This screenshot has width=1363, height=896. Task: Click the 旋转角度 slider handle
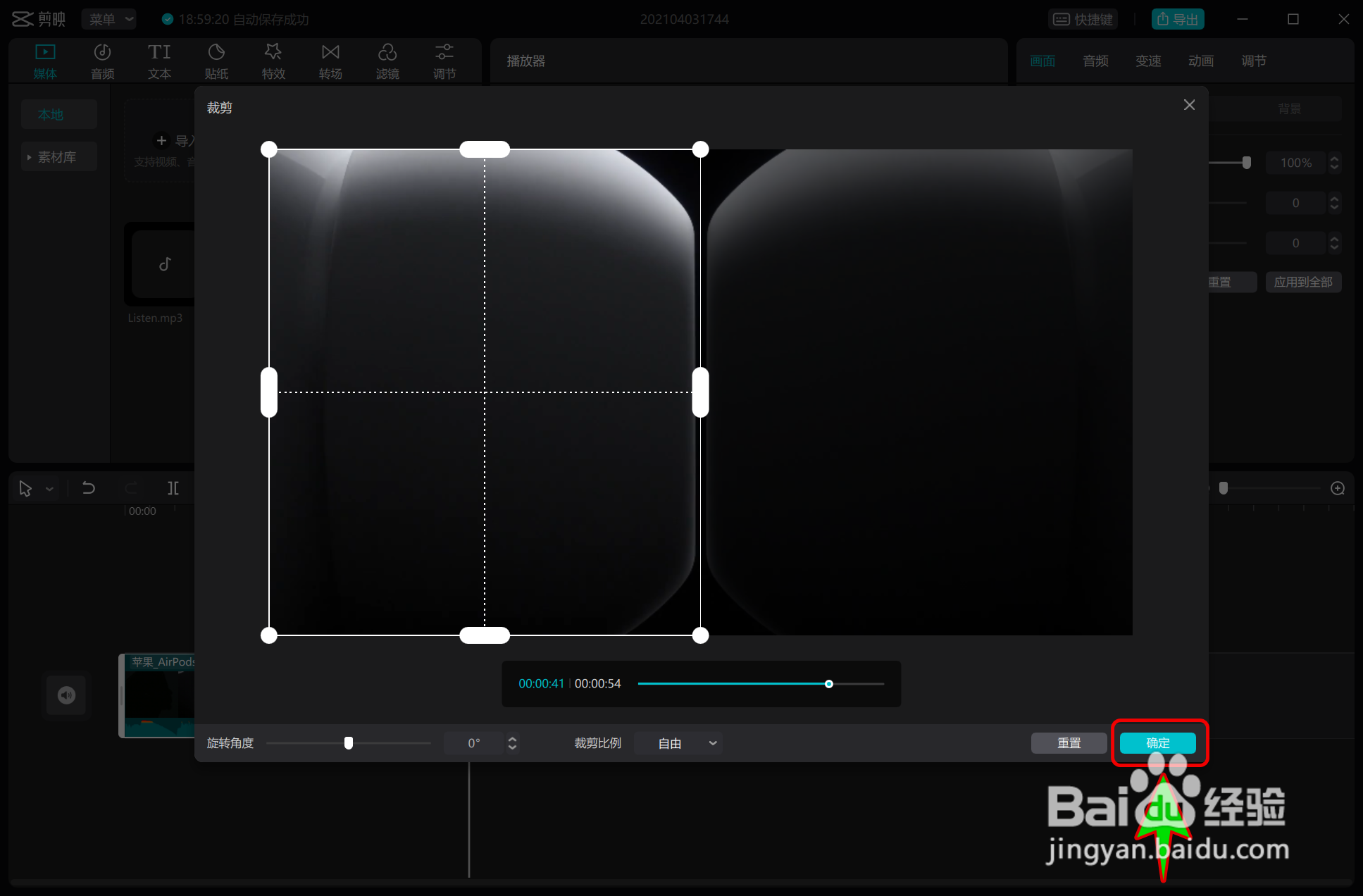(348, 743)
